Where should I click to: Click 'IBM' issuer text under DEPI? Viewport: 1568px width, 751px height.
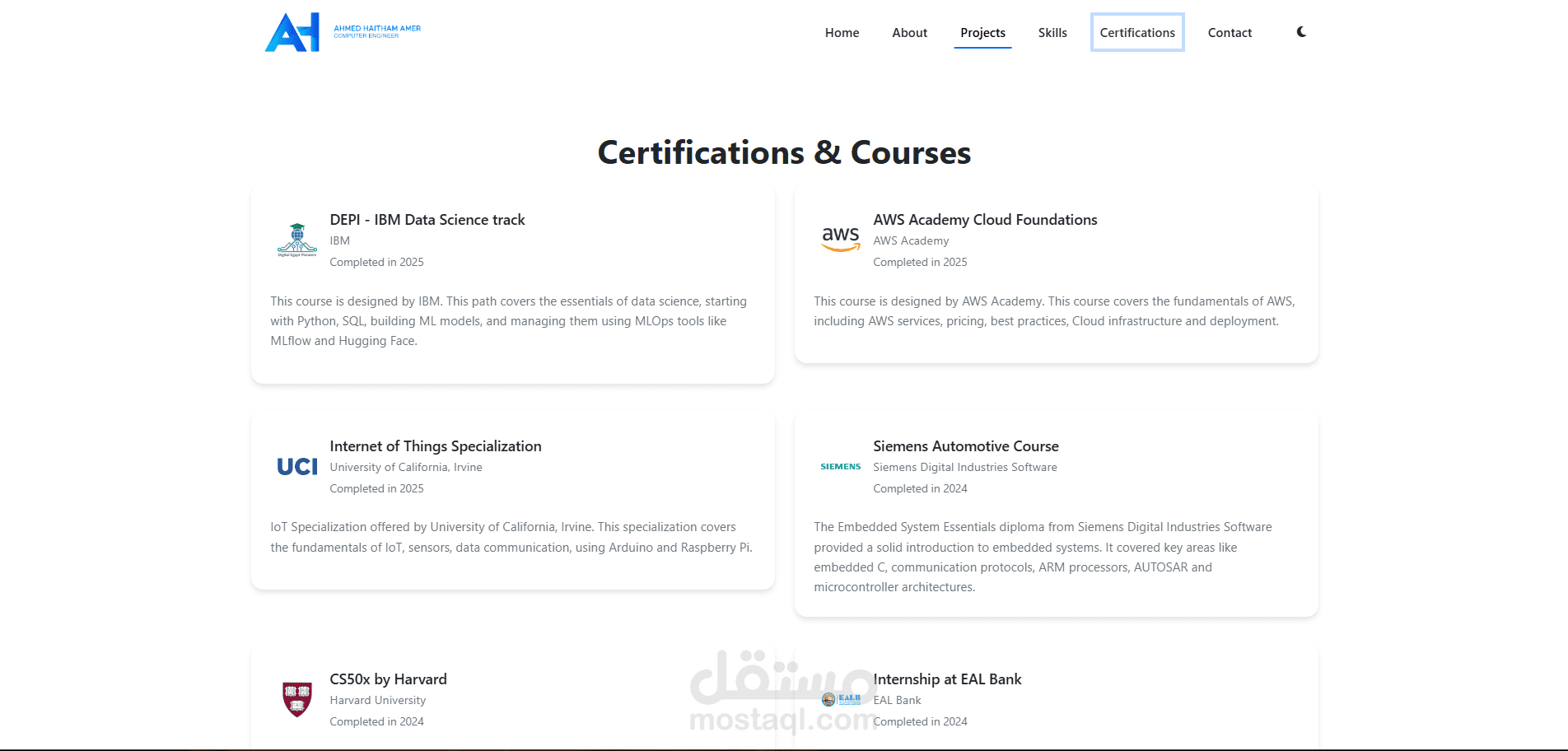(340, 240)
